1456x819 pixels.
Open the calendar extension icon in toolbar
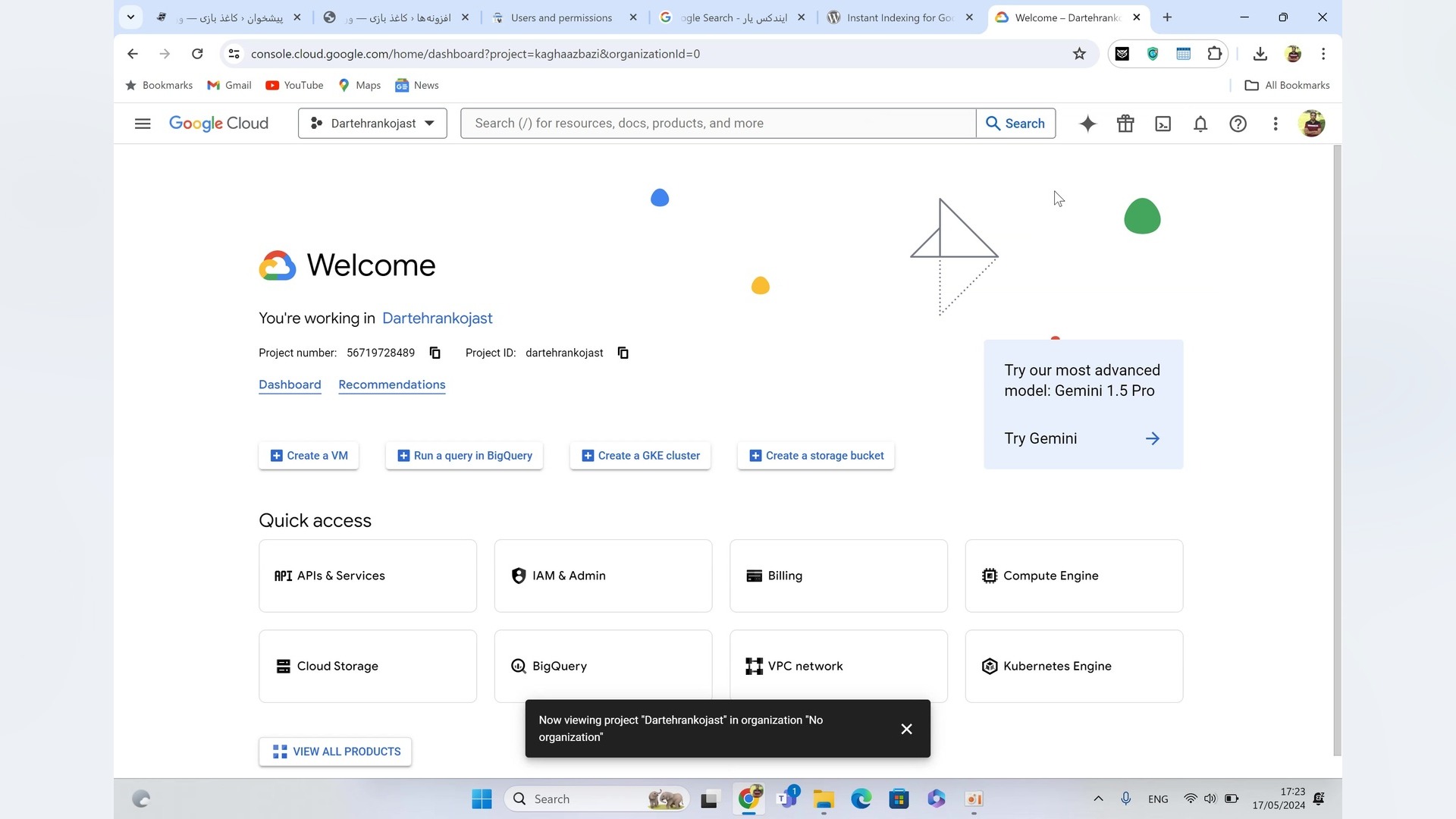[x=1184, y=54]
